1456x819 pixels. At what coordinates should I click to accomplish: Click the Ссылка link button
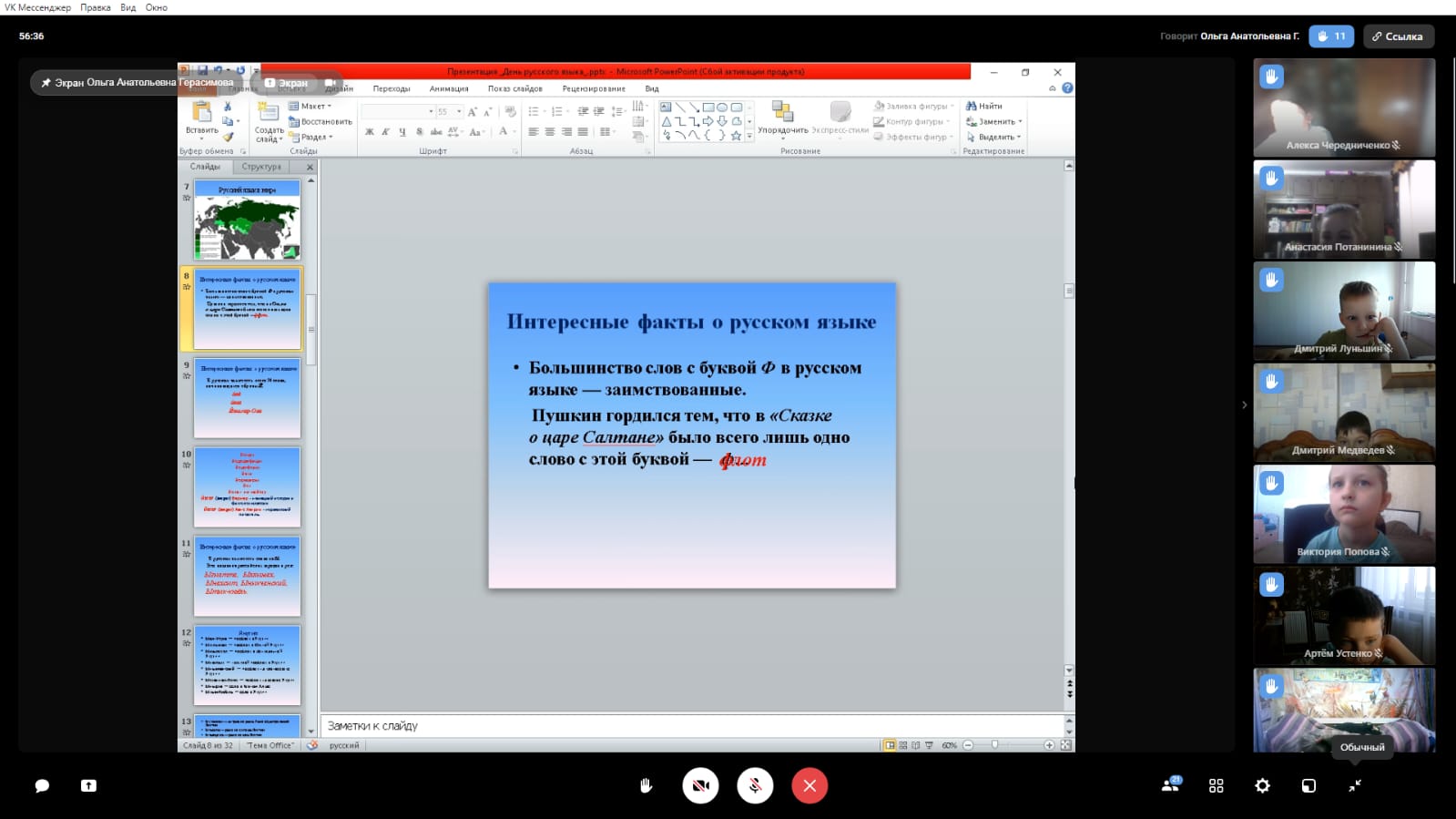pyautogui.click(x=1398, y=36)
